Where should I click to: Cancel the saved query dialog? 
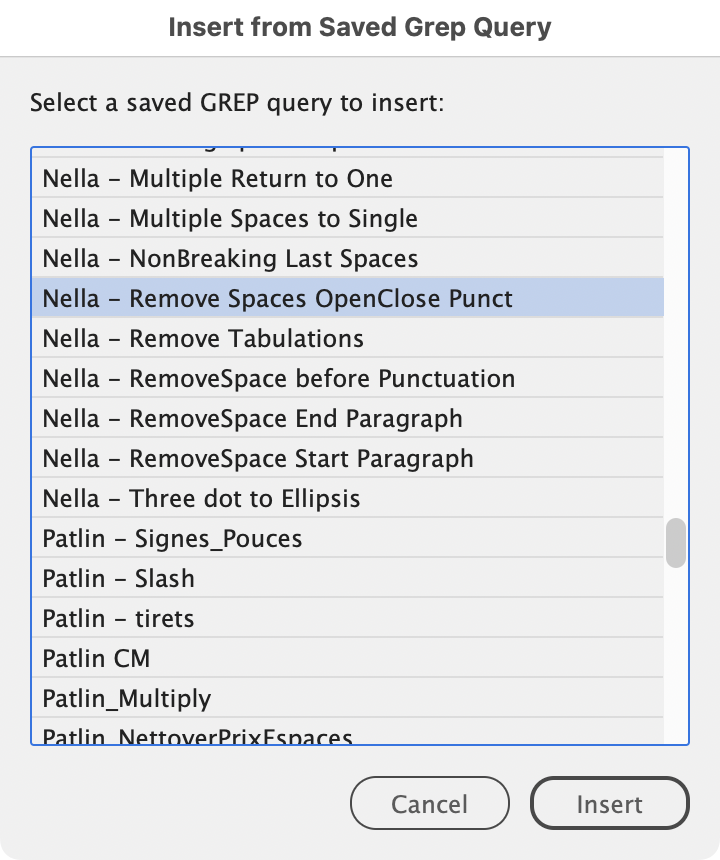pyautogui.click(x=429, y=804)
